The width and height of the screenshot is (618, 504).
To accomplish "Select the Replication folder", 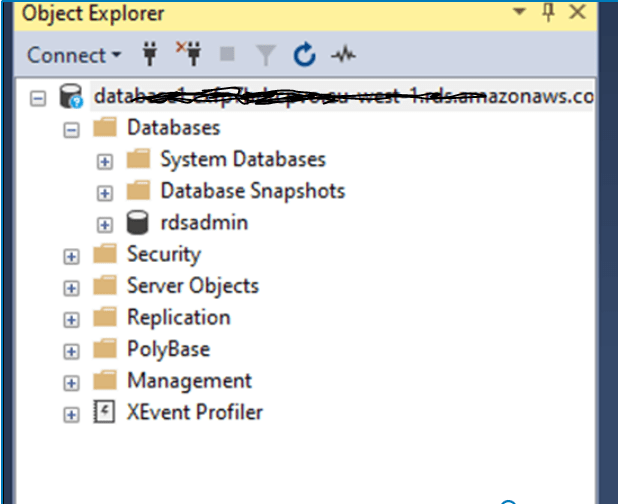I will [178, 318].
